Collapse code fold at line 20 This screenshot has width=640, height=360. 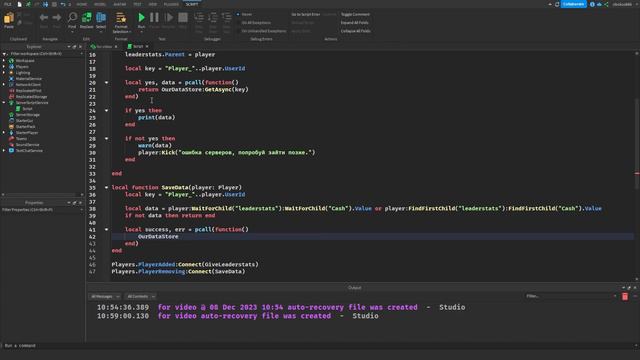click(x=107, y=82)
